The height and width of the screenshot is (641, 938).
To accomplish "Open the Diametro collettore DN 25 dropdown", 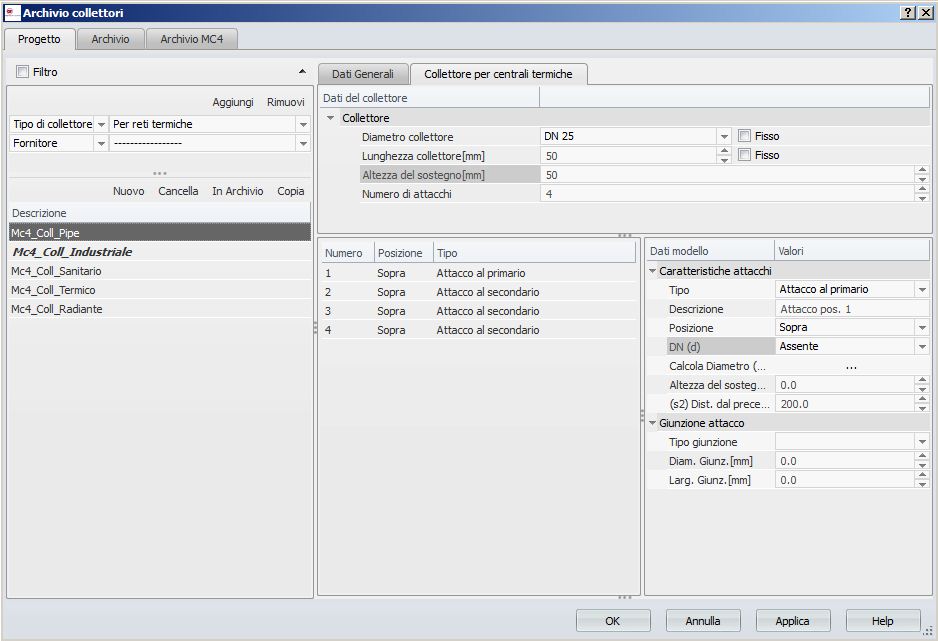I will pyautogui.click(x=724, y=136).
